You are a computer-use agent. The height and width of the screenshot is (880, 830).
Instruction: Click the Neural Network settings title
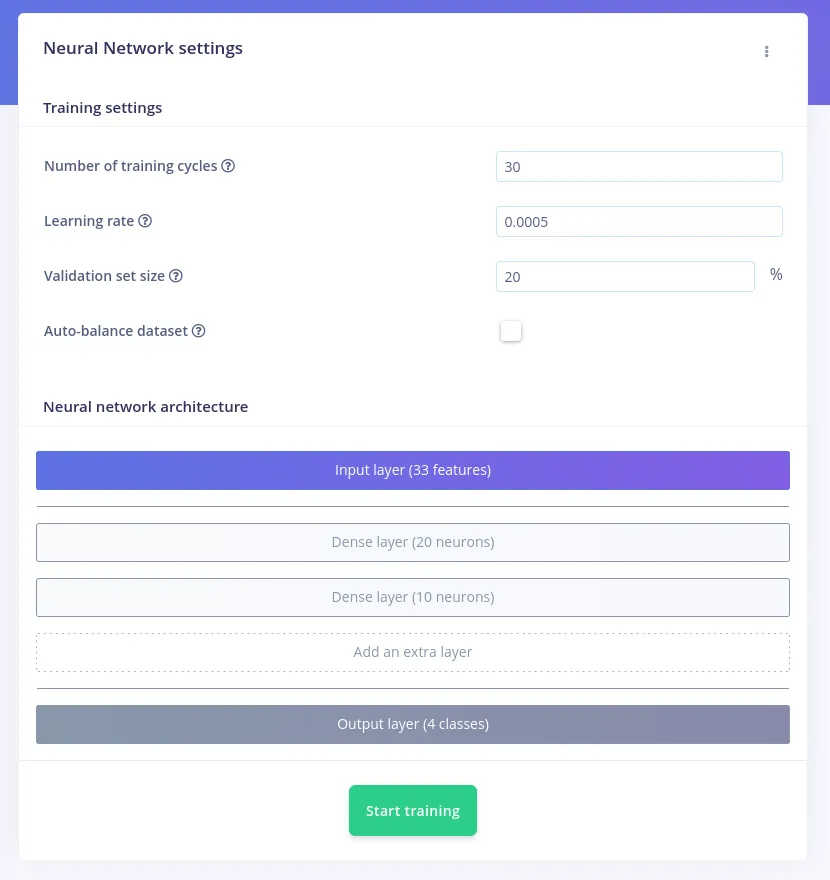143,48
